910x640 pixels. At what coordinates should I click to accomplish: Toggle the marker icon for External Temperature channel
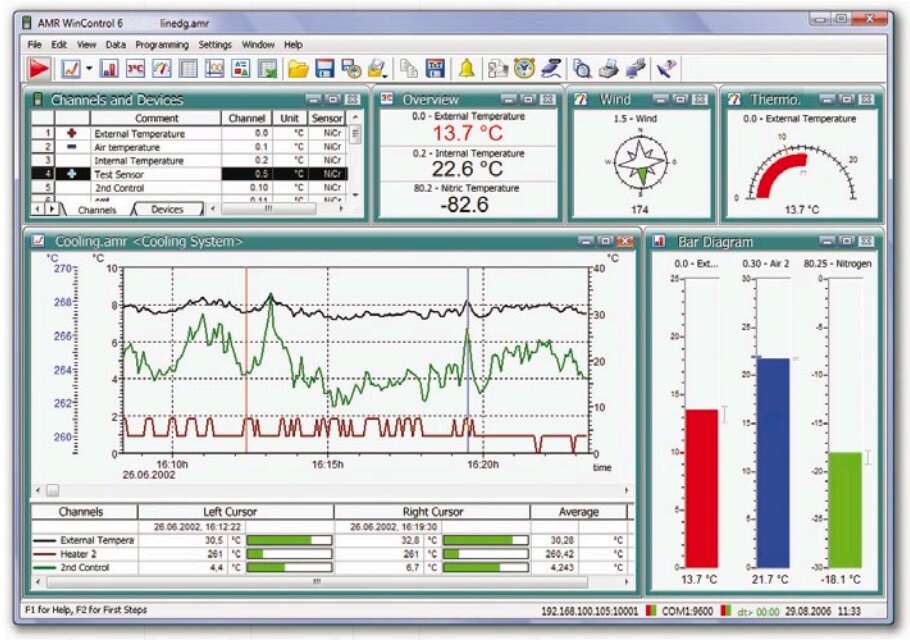(x=69, y=132)
